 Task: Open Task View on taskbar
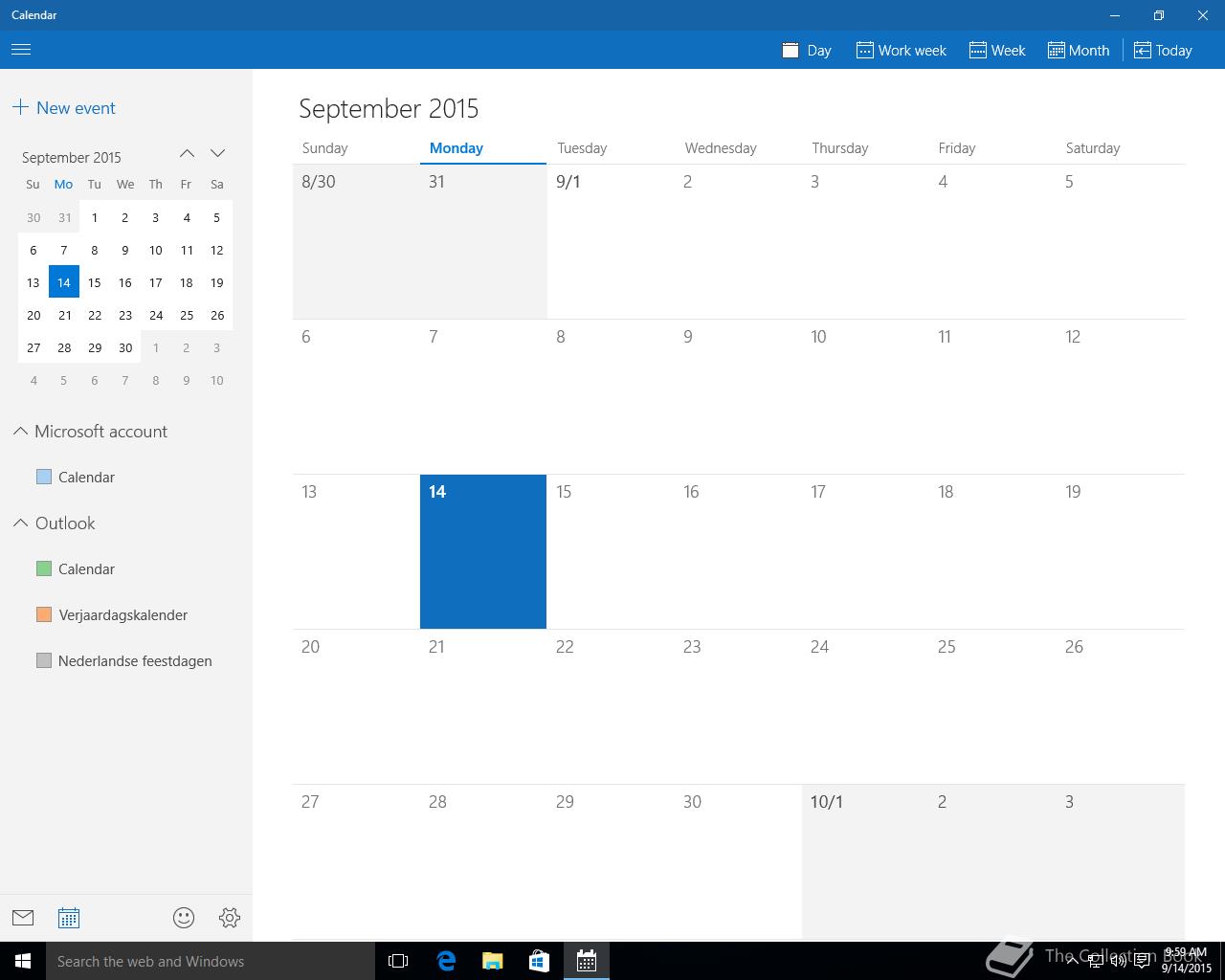(398, 961)
